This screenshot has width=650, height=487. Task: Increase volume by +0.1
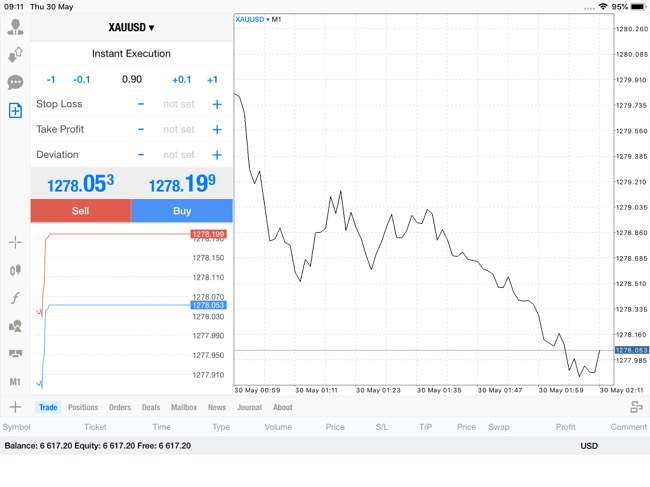tap(181, 80)
